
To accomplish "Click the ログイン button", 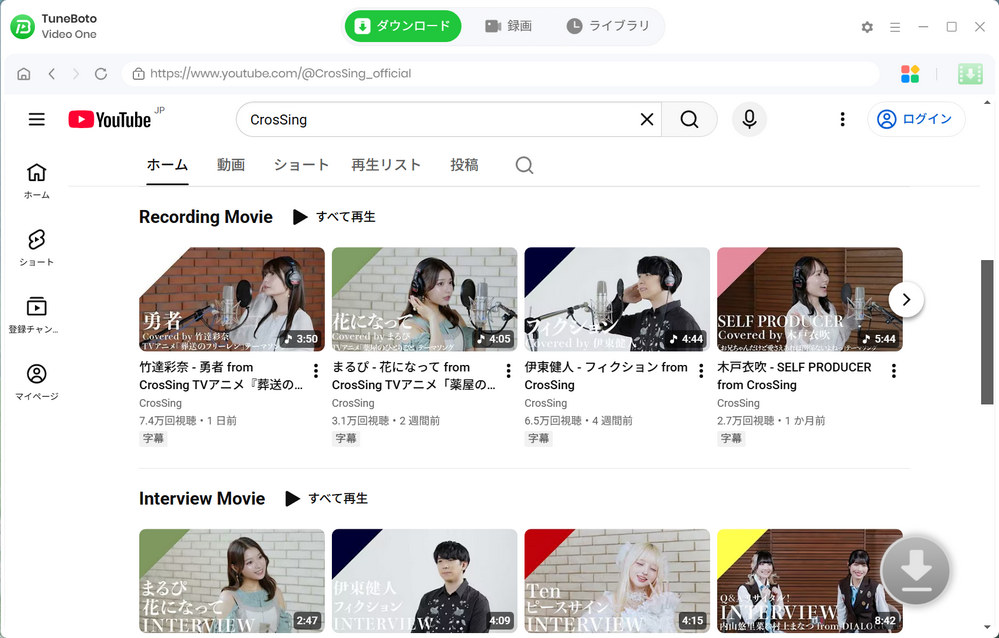I will pos(916,119).
